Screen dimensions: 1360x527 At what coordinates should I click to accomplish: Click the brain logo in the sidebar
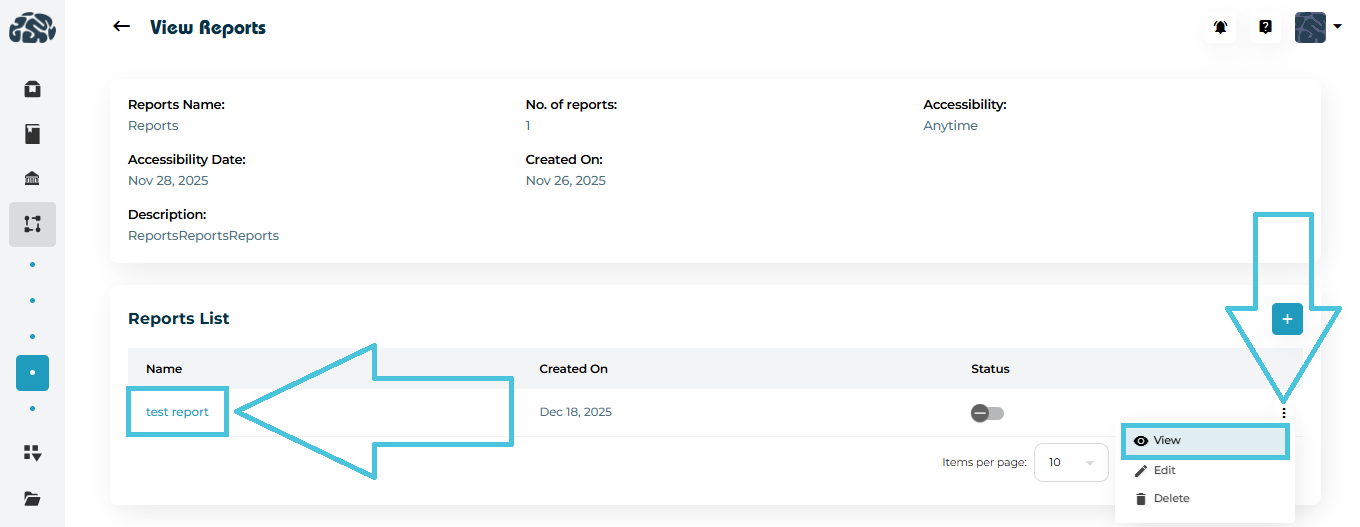(x=32, y=27)
